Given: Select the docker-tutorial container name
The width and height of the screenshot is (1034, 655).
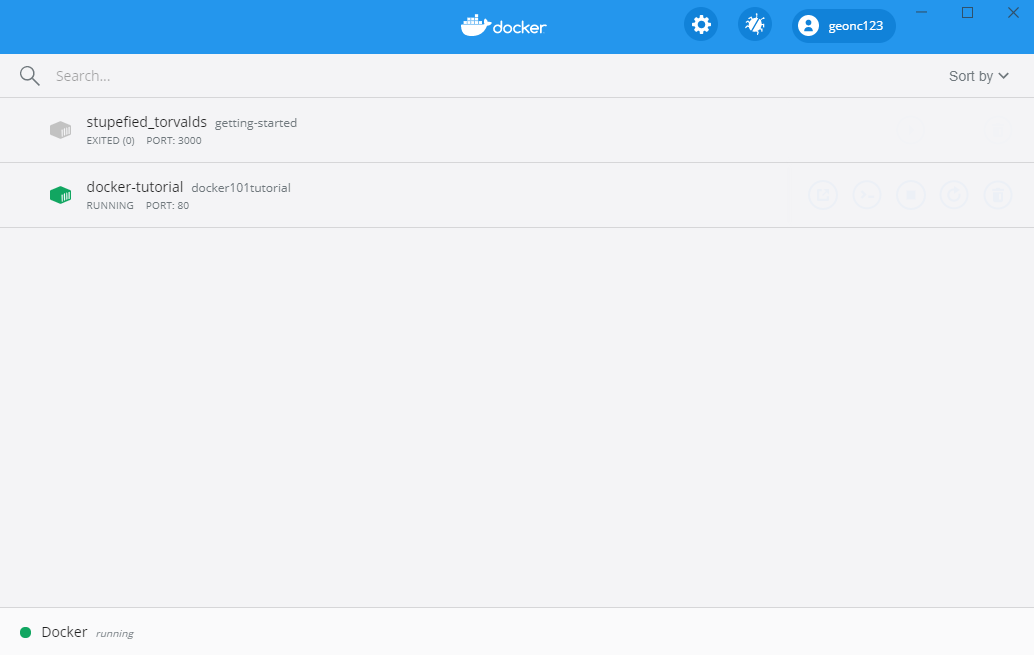Looking at the screenshot, I should click(135, 187).
